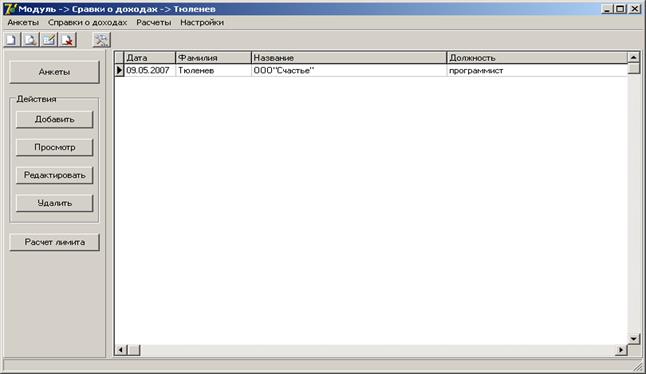The width and height of the screenshot is (646, 374).
Task: Click the Просмотр button
Action: point(54,147)
